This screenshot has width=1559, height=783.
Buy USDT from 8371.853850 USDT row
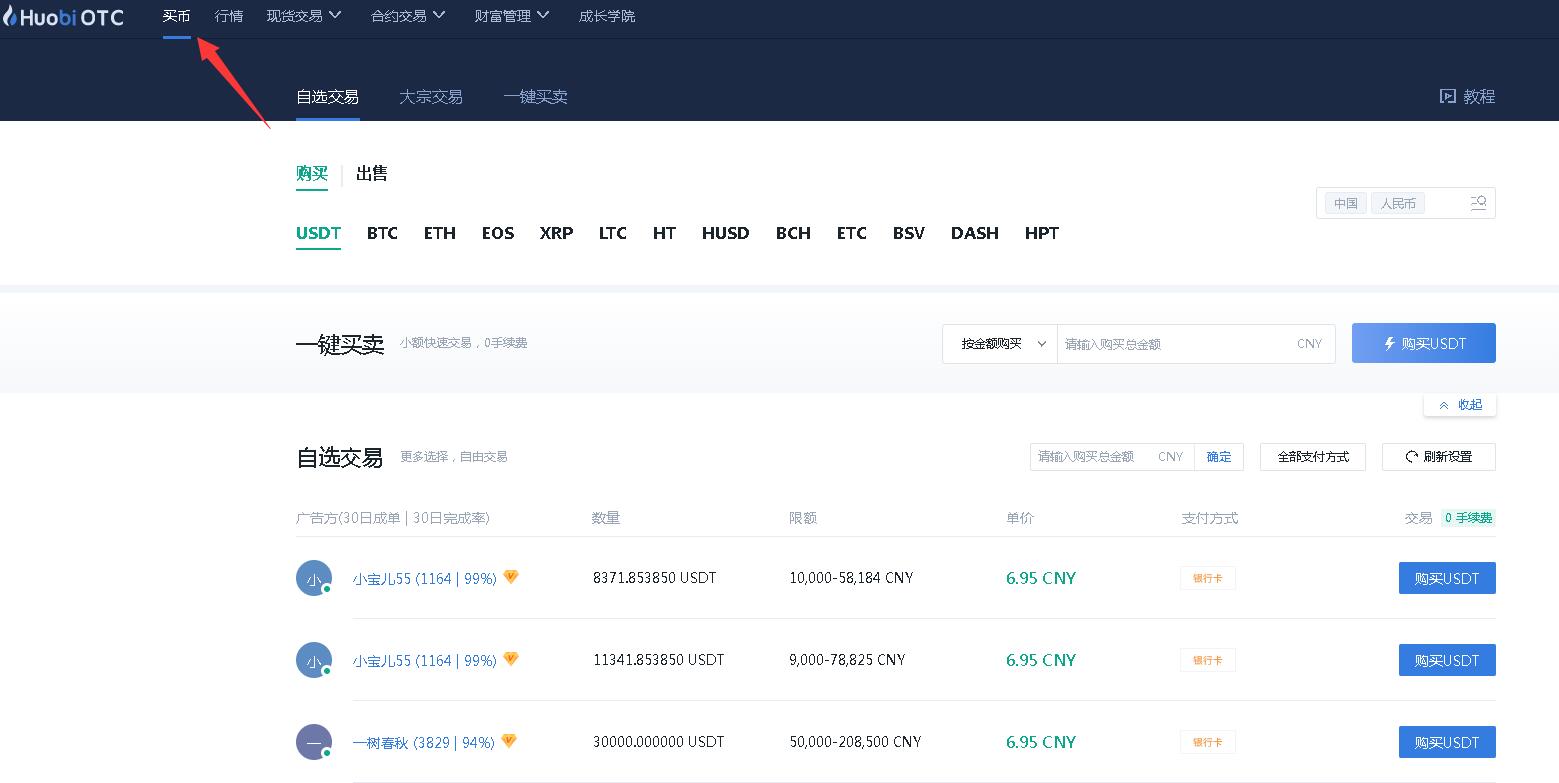point(1447,578)
